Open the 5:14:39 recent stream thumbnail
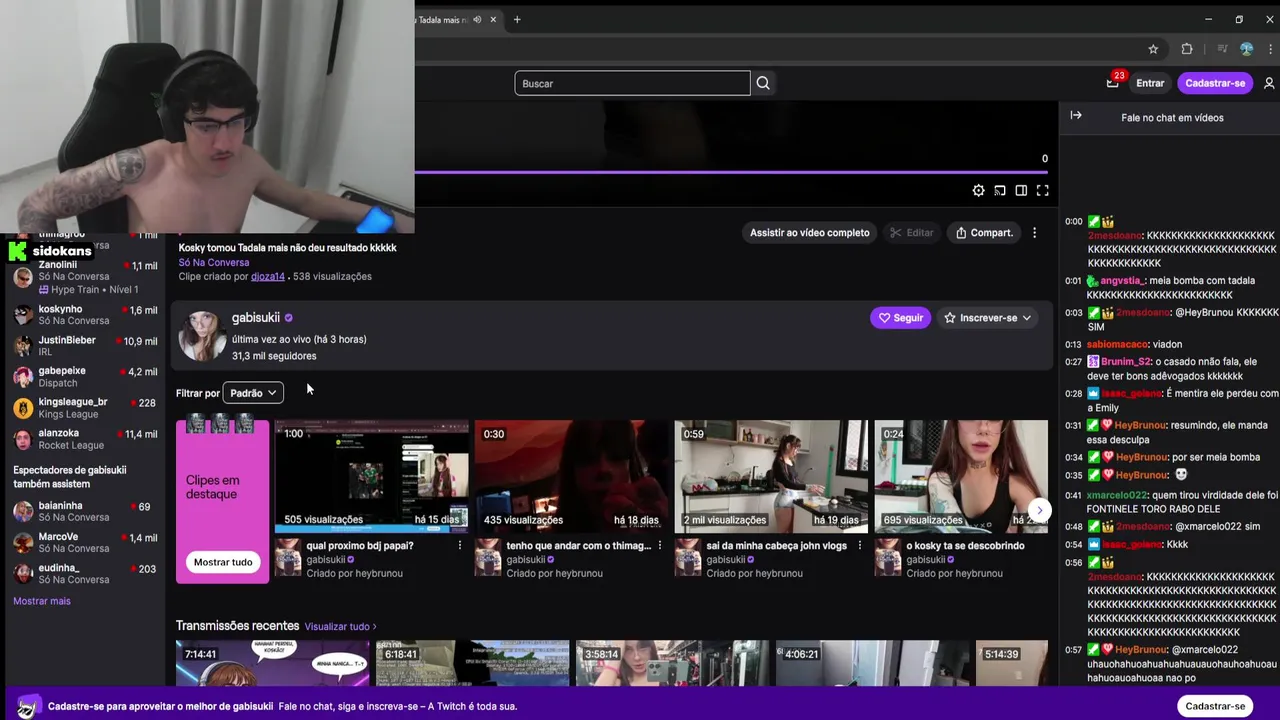 coord(1012,663)
